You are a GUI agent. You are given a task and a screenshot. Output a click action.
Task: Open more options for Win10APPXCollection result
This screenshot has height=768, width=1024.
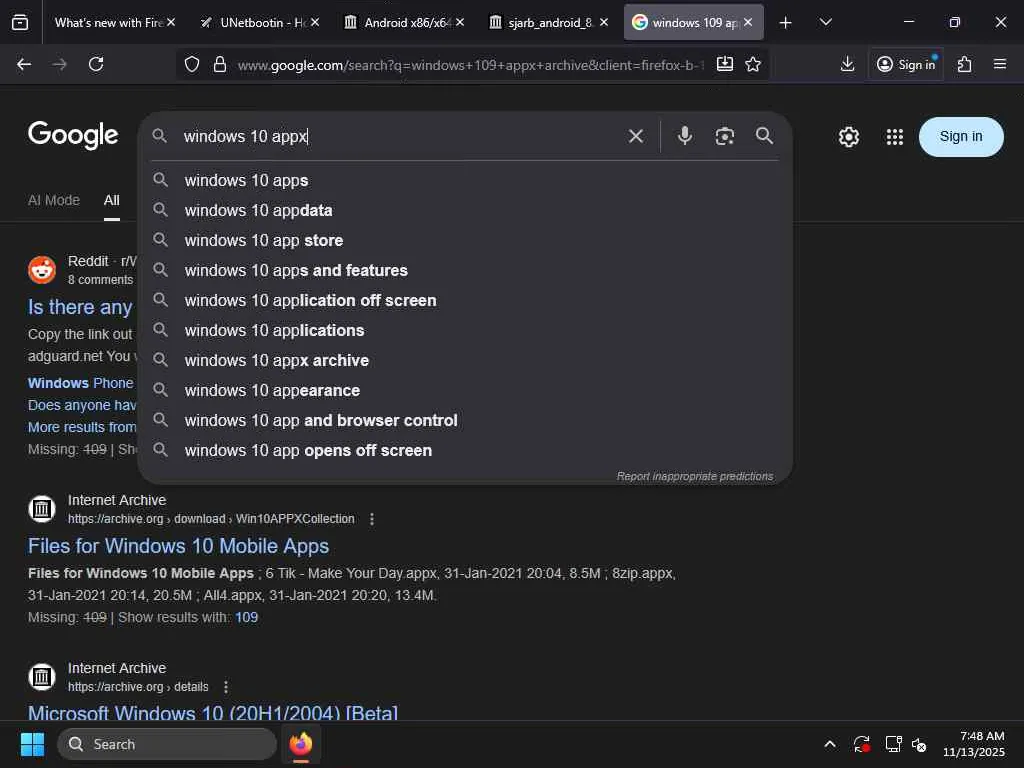click(x=372, y=519)
